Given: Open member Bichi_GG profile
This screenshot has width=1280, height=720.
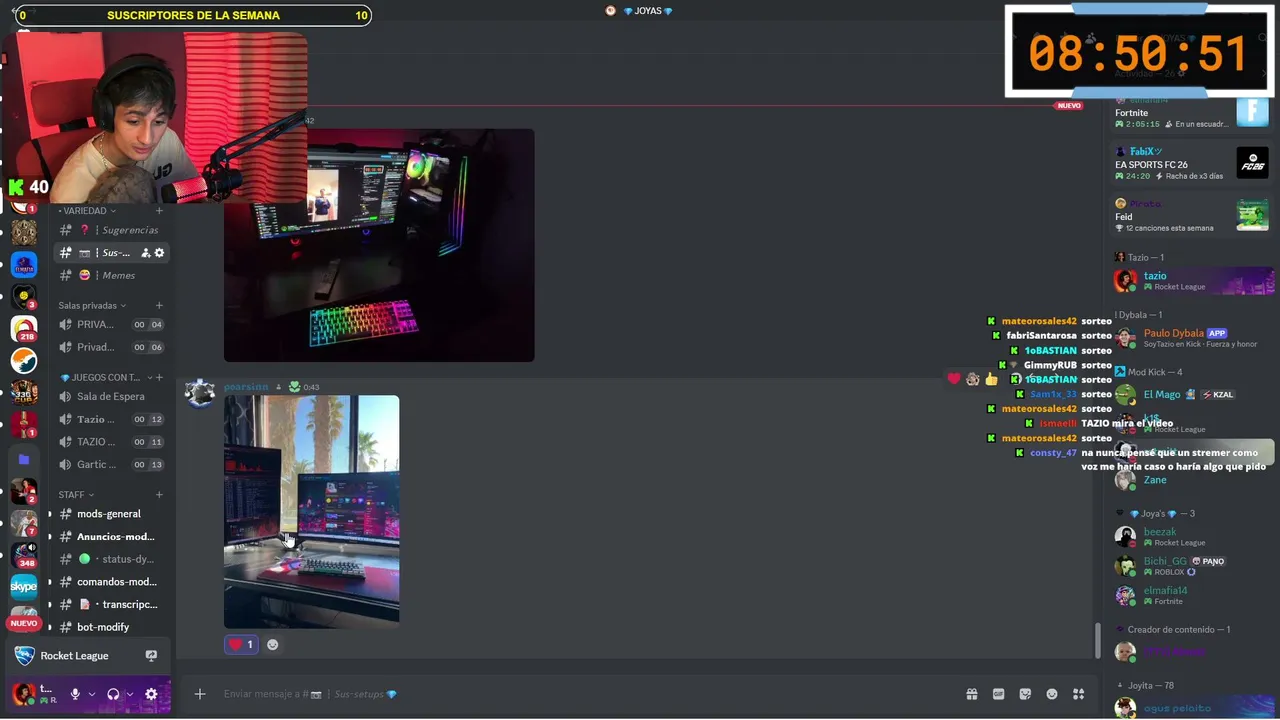Looking at the screenshot, I should [1192, 566].
